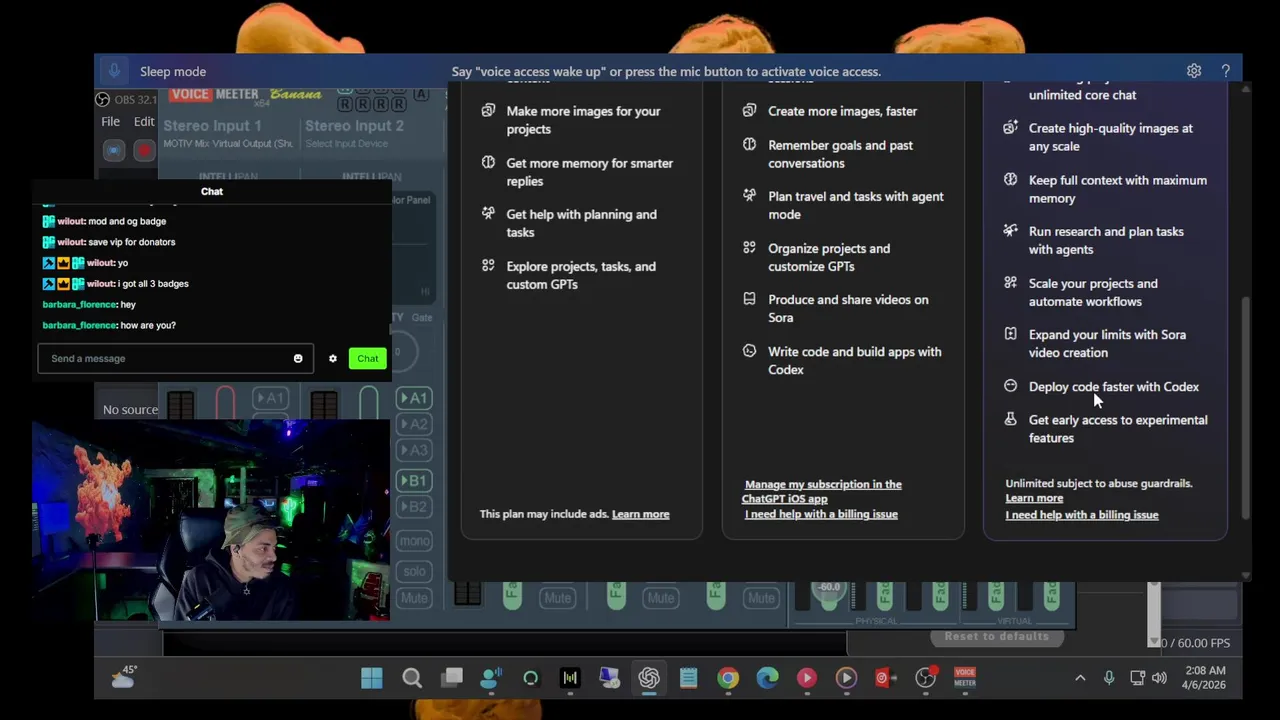Toggle Voicemeeter B1 bus routing
1280x720 pixels.
[414, 481]
